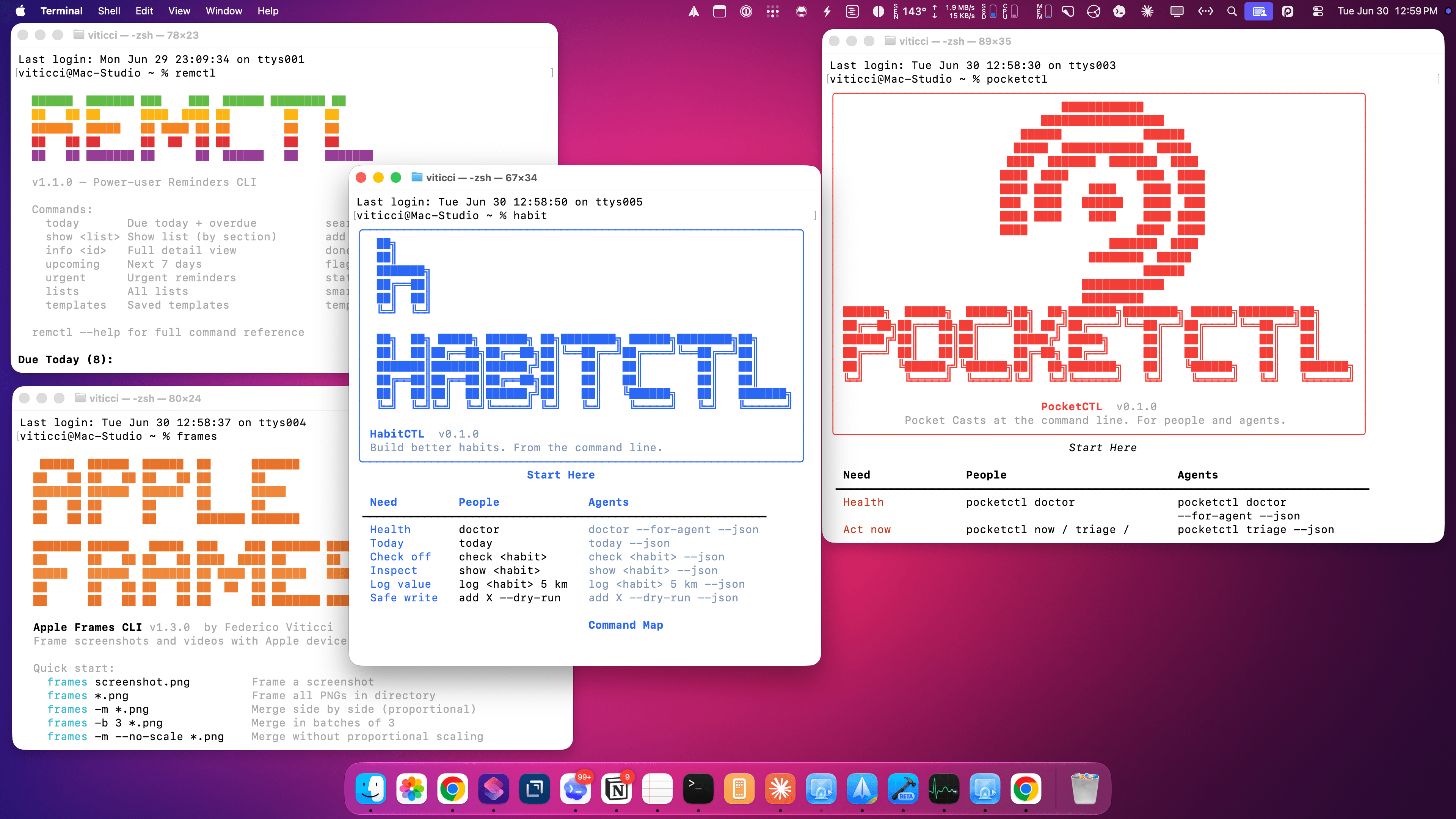
Task: Click 'Apple Frames CLI' bold title text
Action: pos(88,628)
